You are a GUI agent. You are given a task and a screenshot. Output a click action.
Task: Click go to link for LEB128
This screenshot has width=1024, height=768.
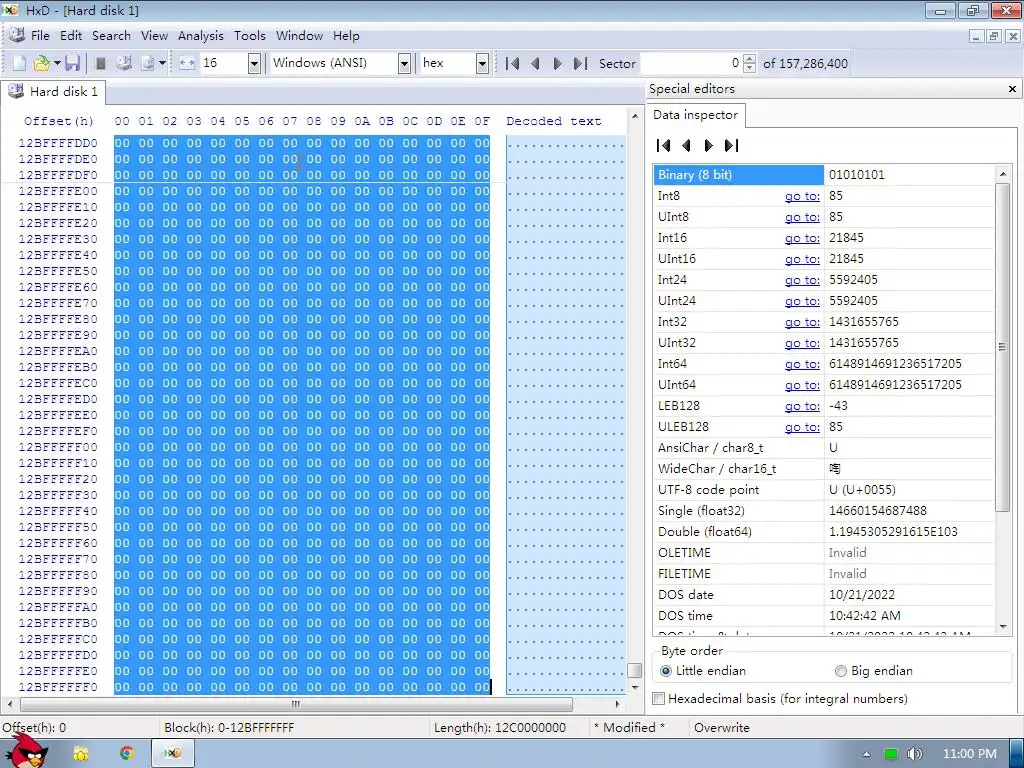coord(802,406)
